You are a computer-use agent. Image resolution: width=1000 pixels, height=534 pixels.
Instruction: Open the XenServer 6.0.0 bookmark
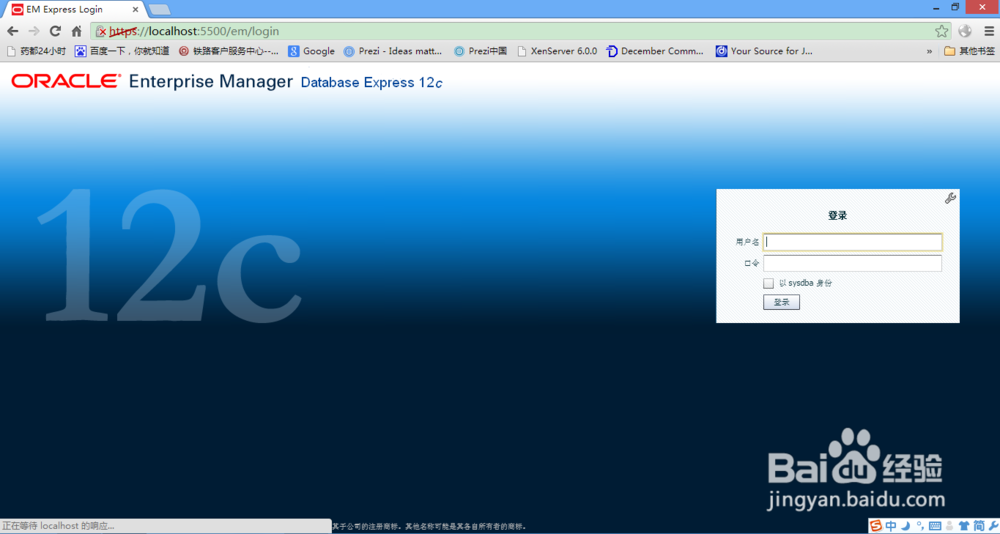pyautogui.click(x=557, y=51)
